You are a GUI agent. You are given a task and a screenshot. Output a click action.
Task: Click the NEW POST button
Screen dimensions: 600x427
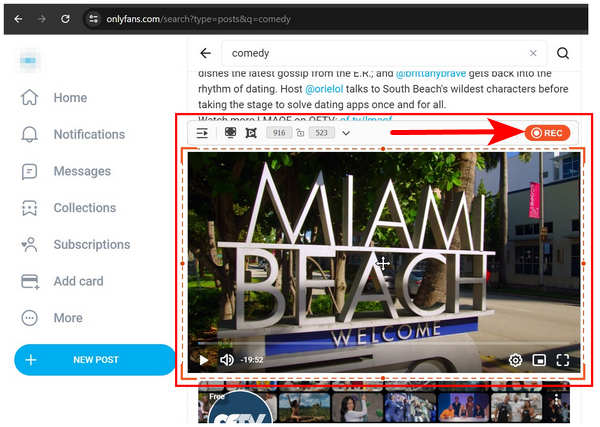click(95, 360)
